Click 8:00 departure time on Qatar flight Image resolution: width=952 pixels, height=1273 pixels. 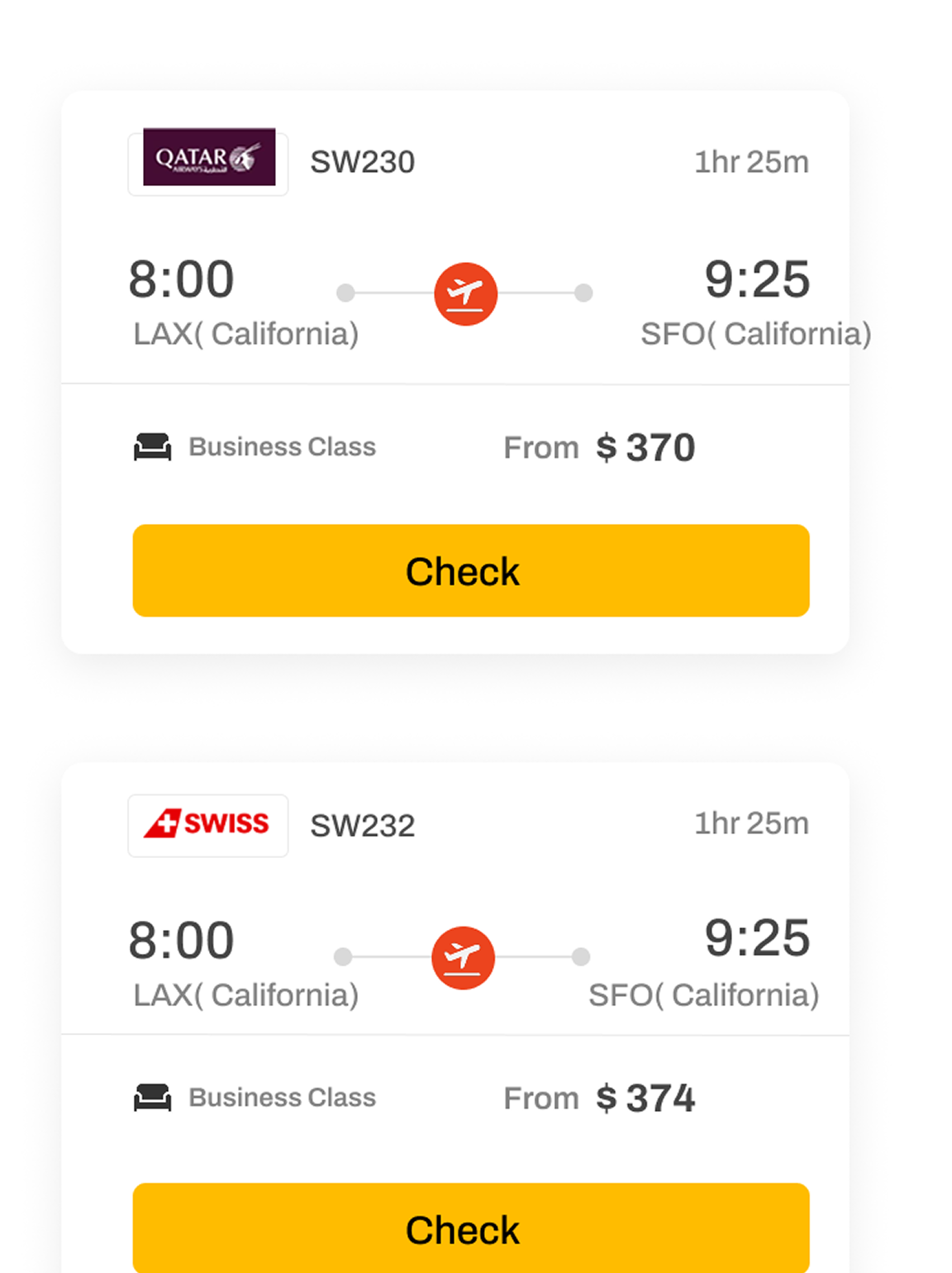click(x=181, y=279)
